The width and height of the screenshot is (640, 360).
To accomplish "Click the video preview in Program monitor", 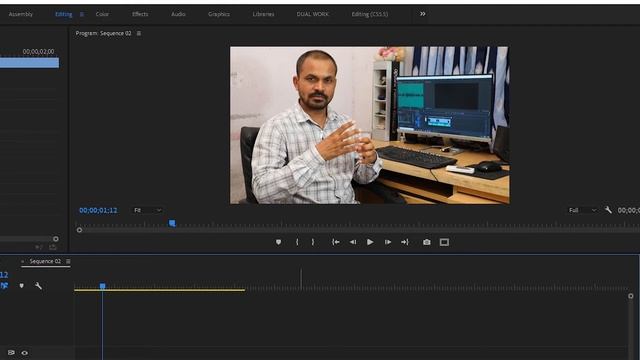I will pyautogui.click(x=369, y=125).
